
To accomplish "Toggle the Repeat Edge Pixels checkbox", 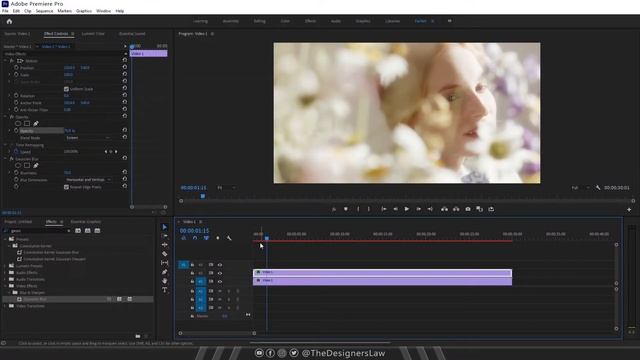I will pos(66,187).
